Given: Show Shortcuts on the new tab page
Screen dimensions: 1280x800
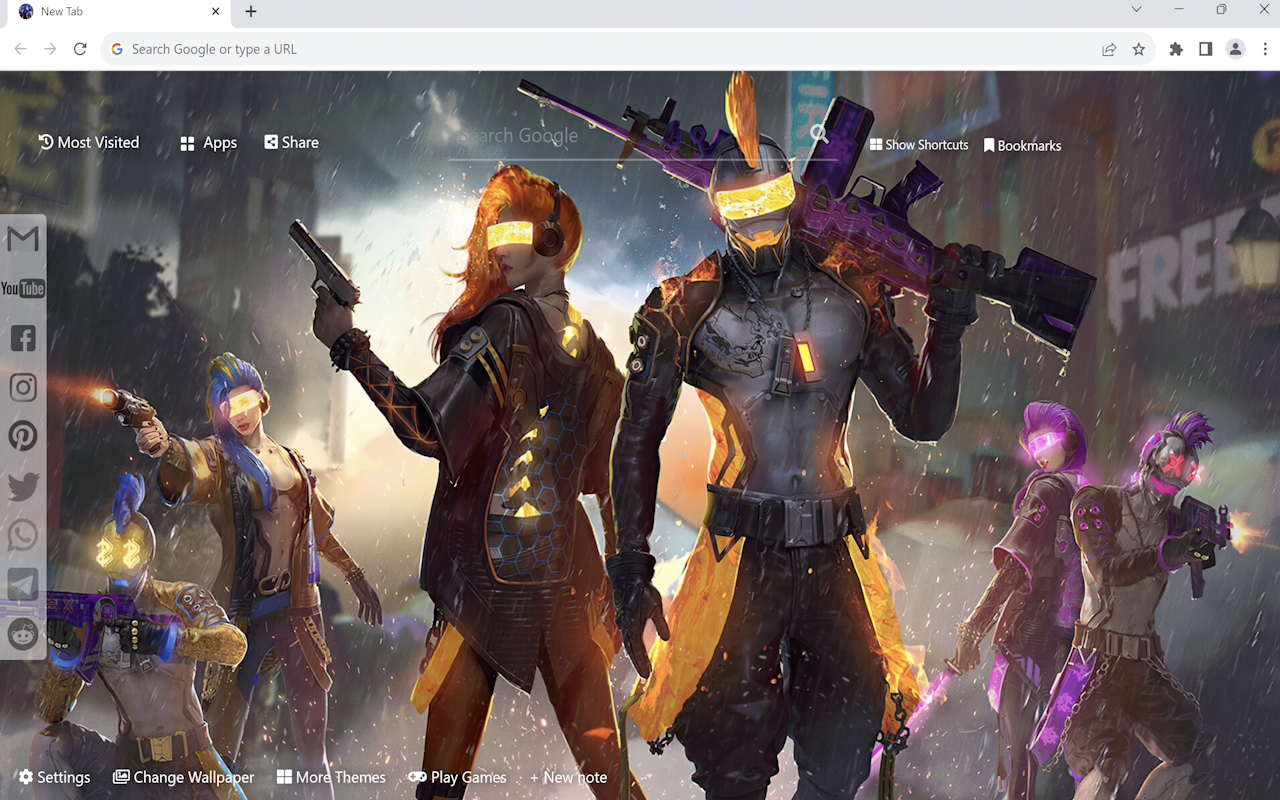Looking at the screenshot, I should (x=919, y=145).
